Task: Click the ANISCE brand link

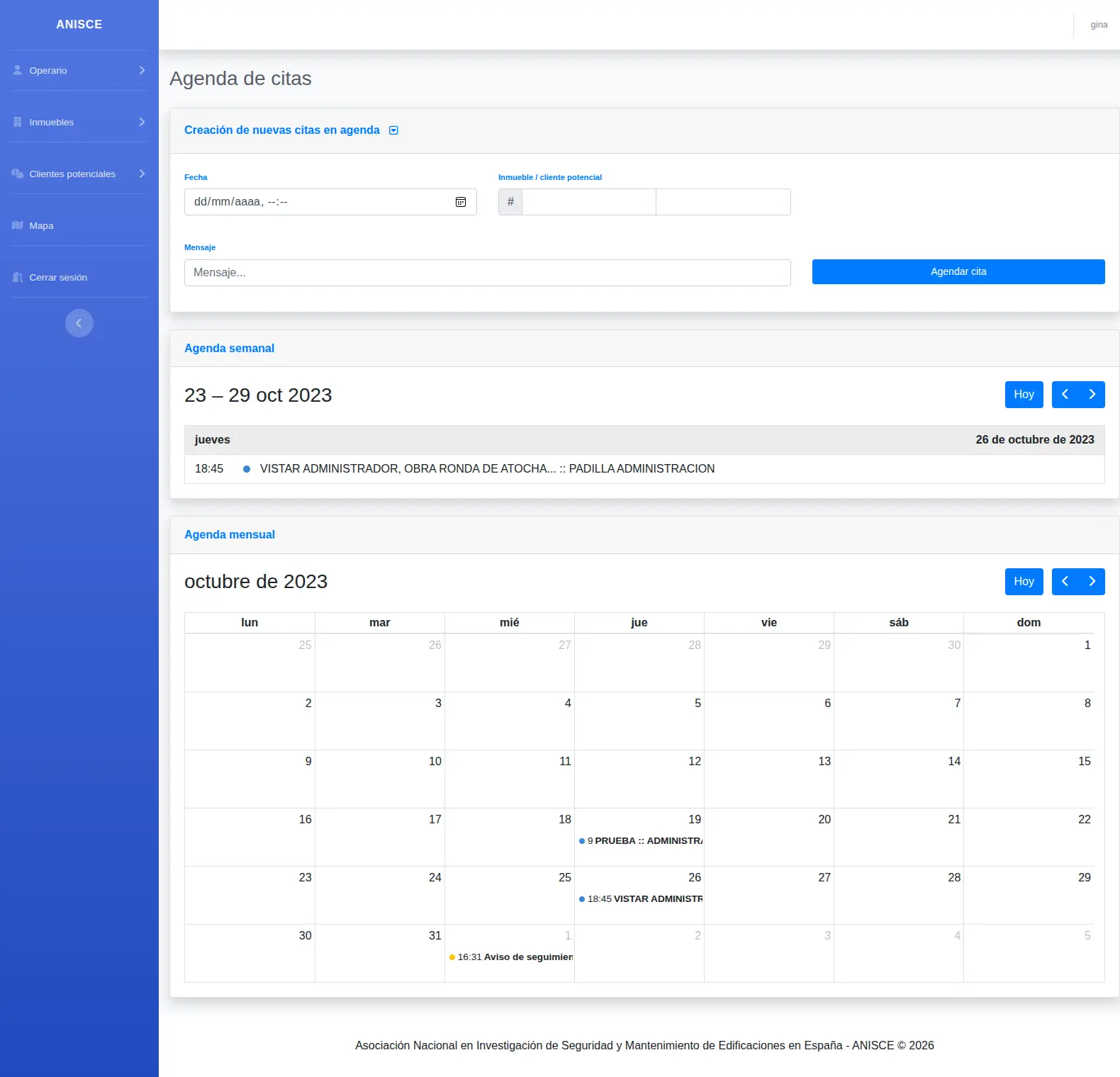Action: click(79, 24)
